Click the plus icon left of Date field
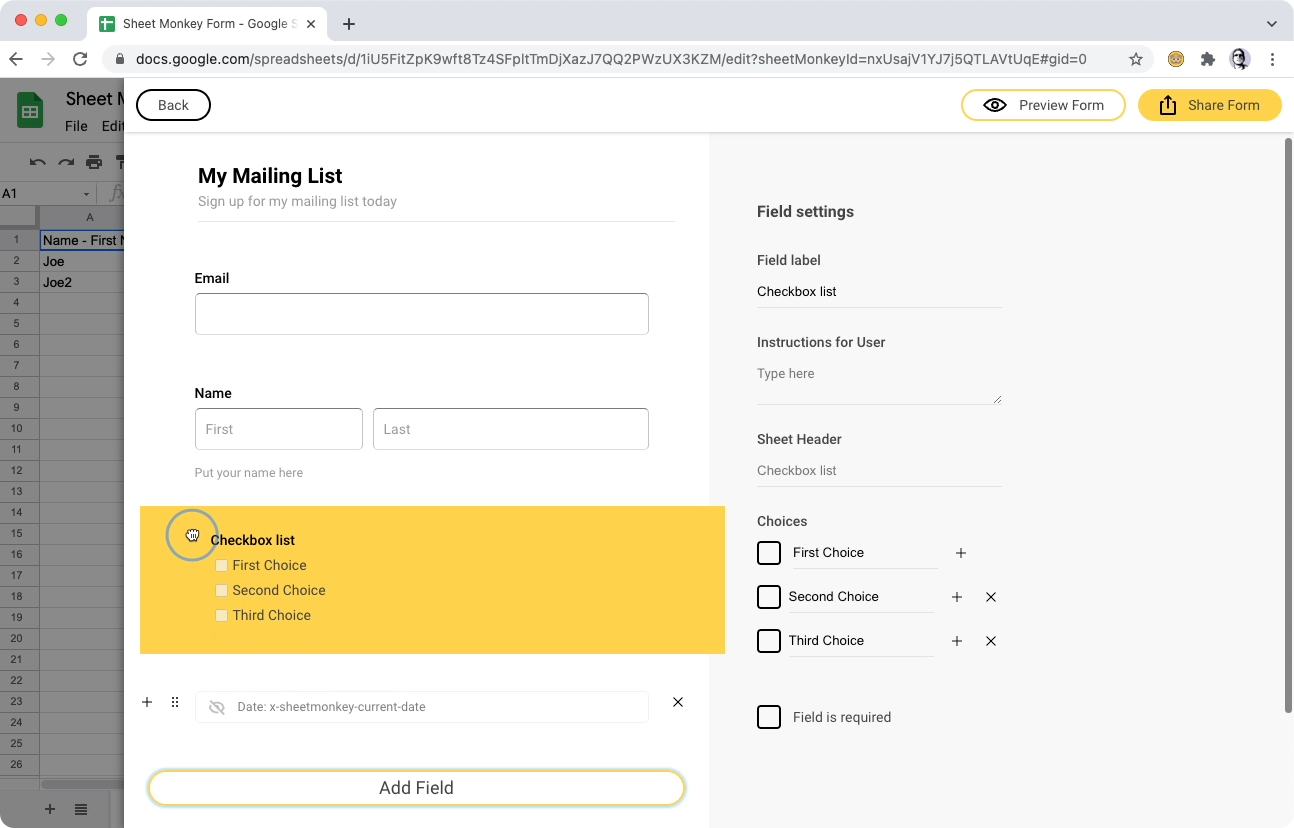Image resolution: width=1294 pixels, height=828 pixels. pyautogui.click(x=147, y=702)
